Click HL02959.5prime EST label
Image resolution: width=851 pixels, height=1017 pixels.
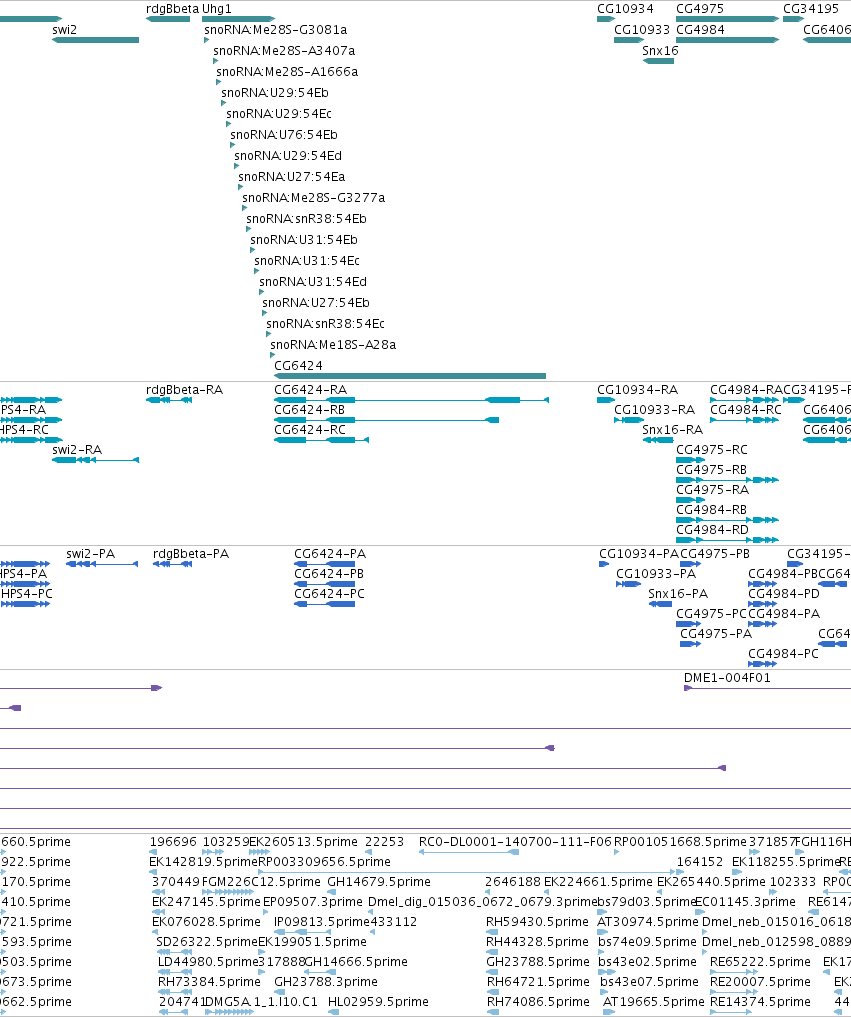[x=378, y=1002]
